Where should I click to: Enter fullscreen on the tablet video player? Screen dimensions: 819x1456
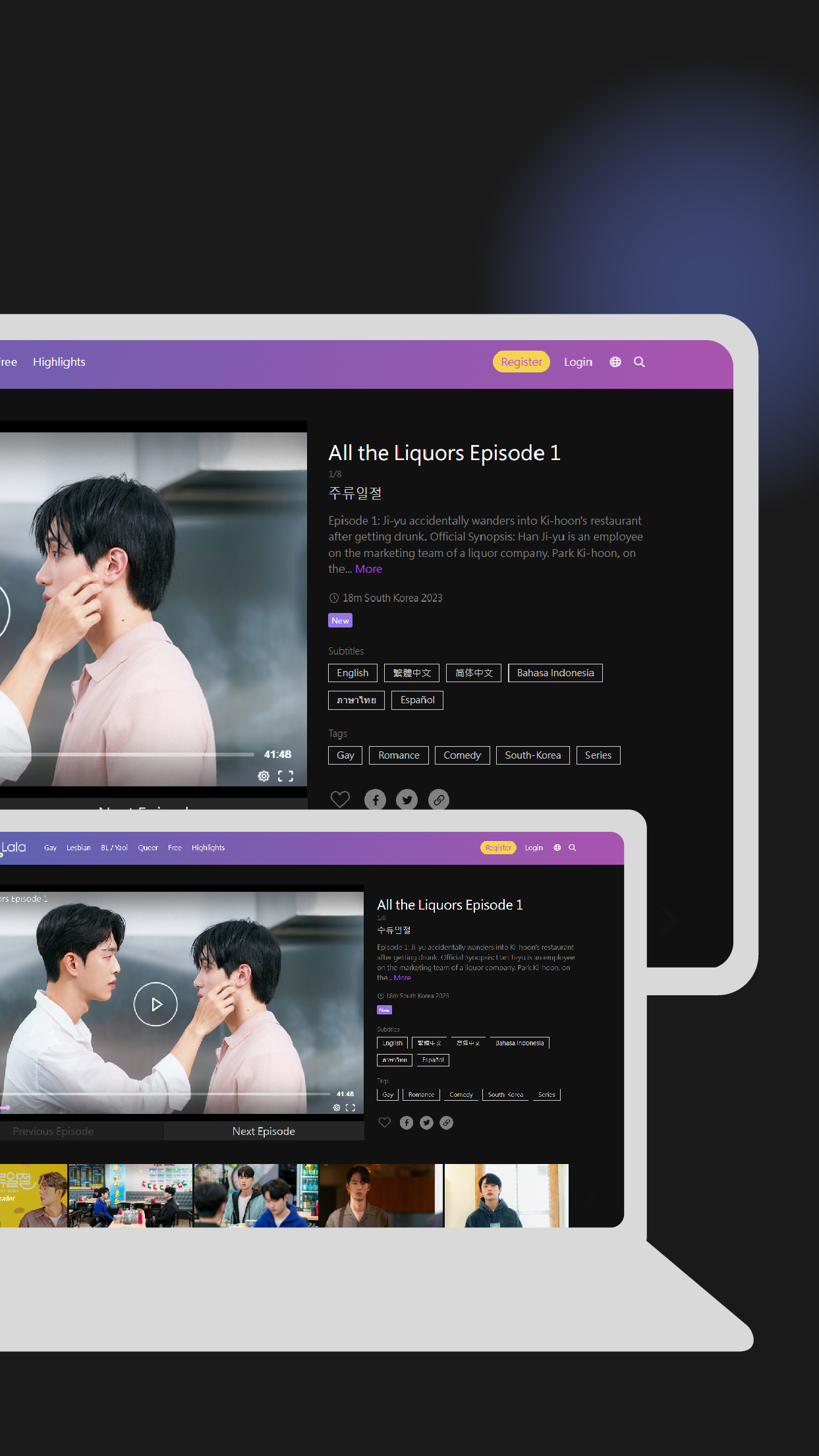pyautogui.click(x=285, y=776)
